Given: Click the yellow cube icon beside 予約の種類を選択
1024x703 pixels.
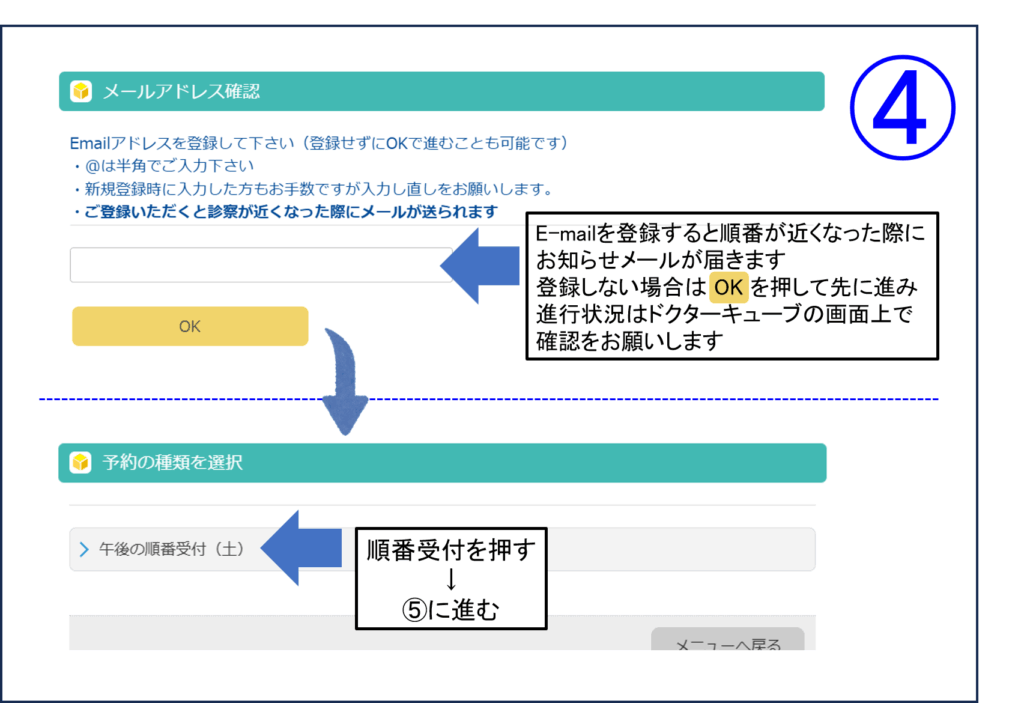Looking at the screenshot, I should 81,463.
